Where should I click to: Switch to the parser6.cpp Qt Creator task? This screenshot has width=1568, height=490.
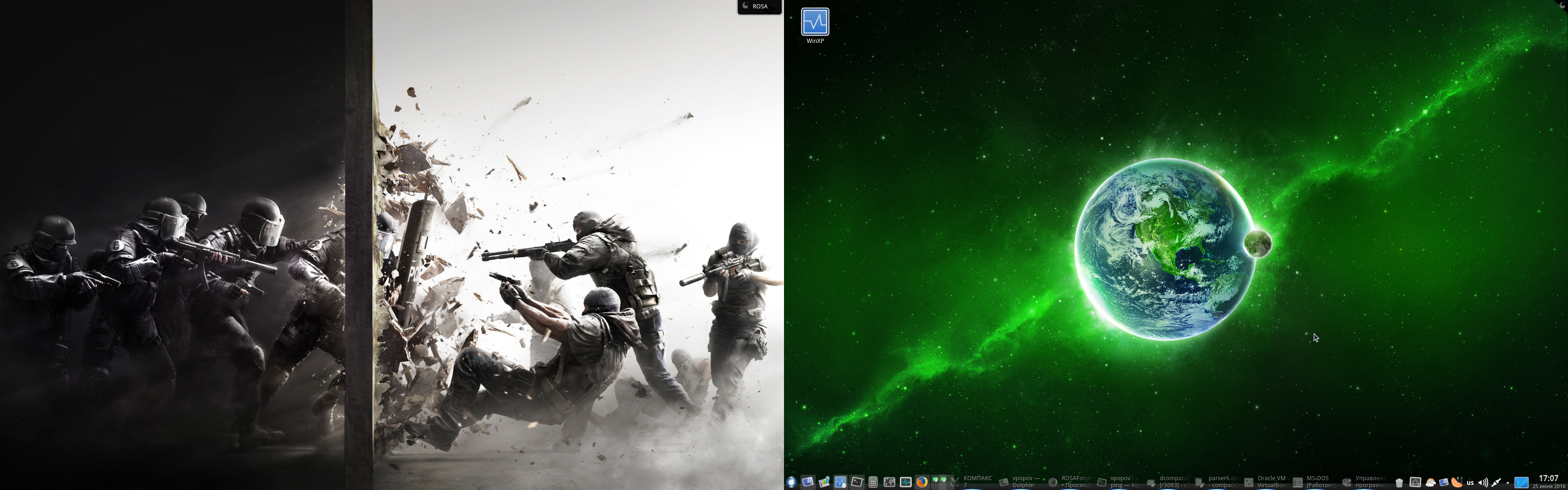[1218, 482]
